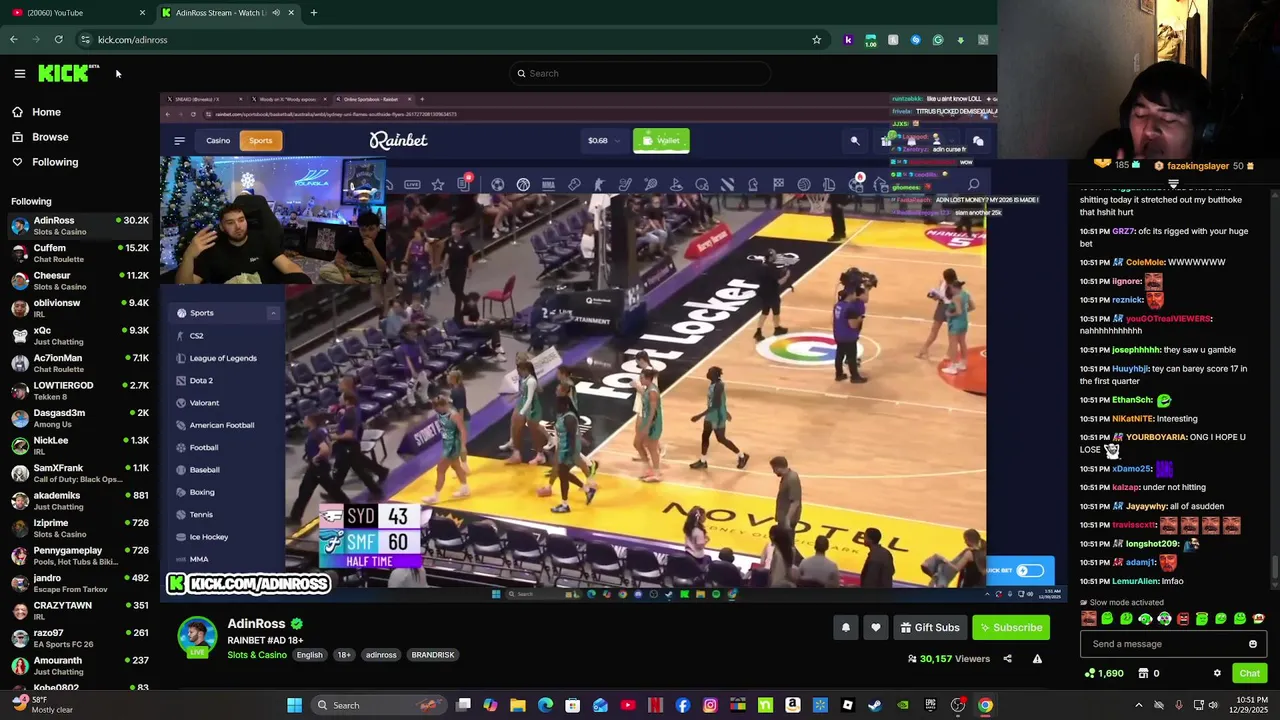Open the Kick hamburger menu

pos(19,73)
